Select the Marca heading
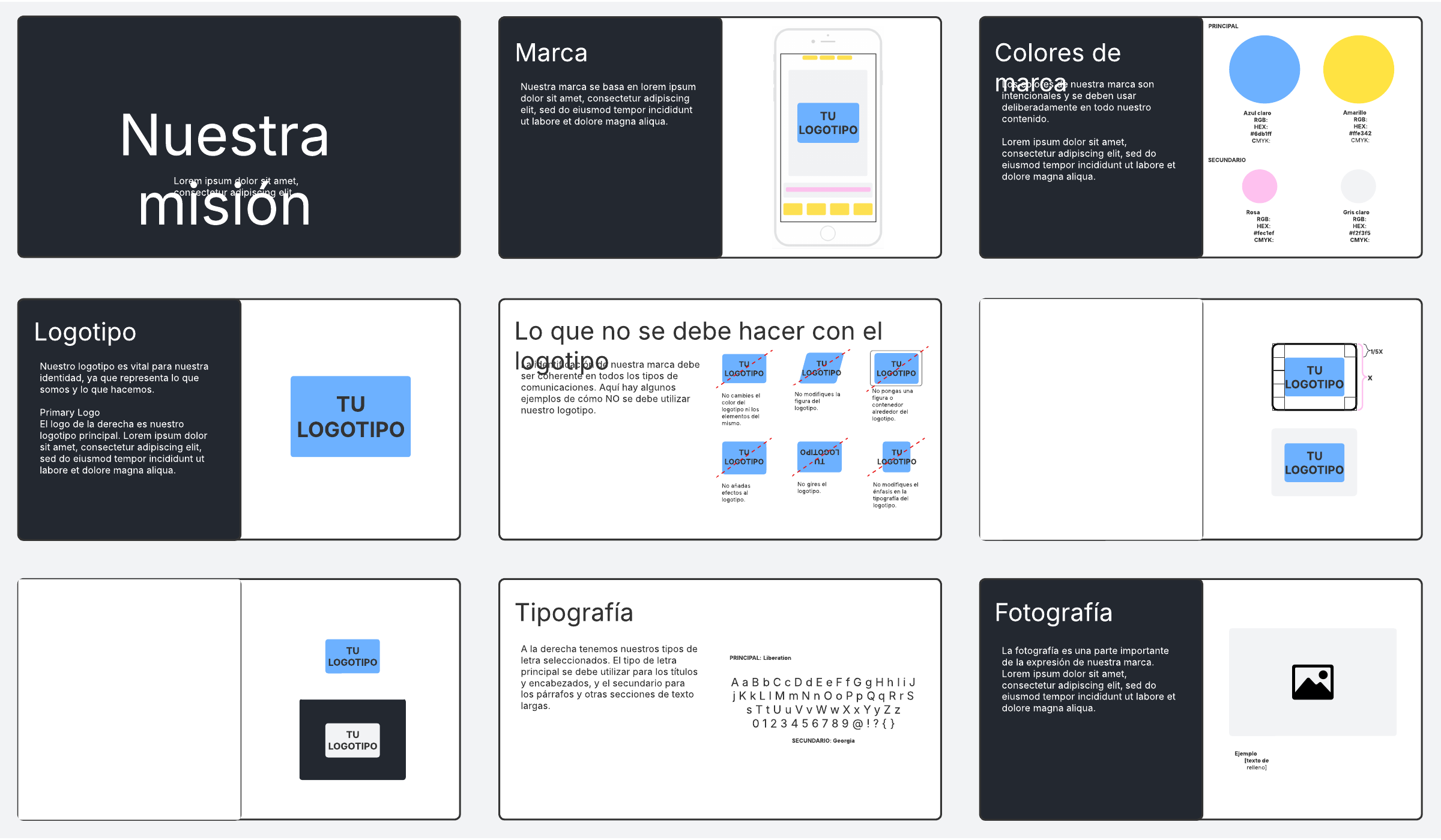This screenshot has height=840, width=1441. tap(551, 53)
